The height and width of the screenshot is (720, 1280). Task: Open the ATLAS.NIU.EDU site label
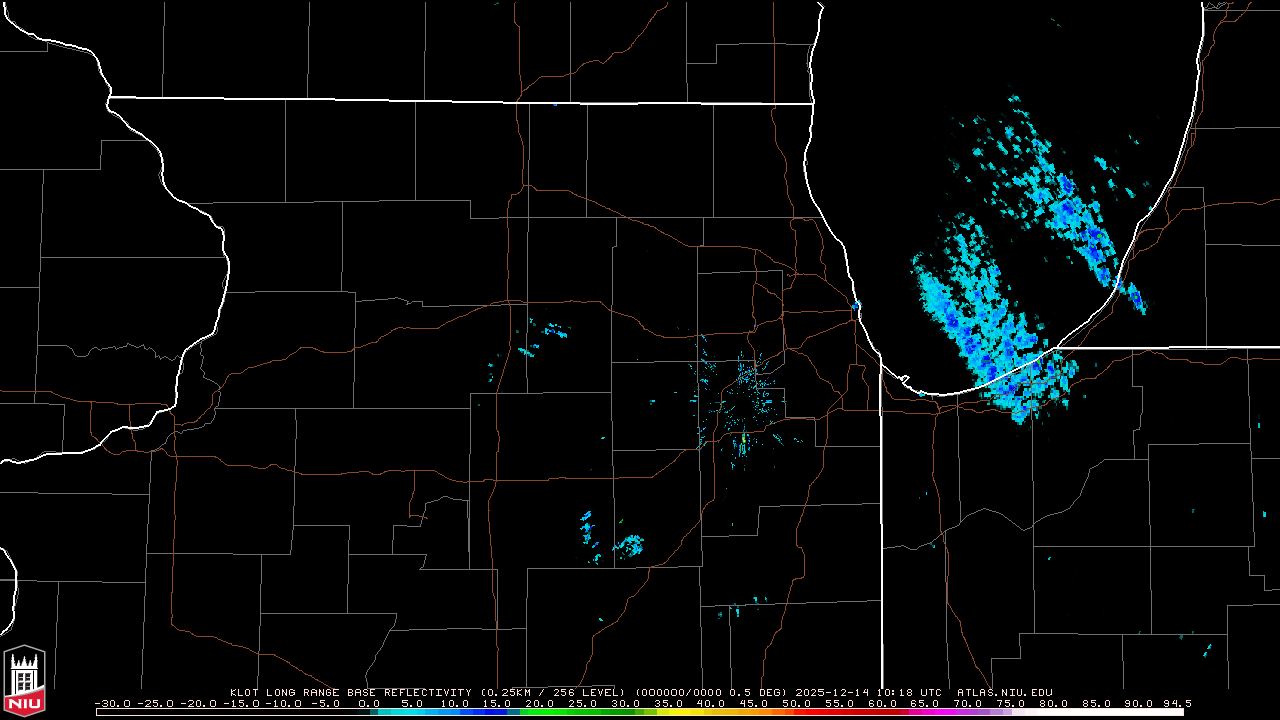click(1005, 692)
